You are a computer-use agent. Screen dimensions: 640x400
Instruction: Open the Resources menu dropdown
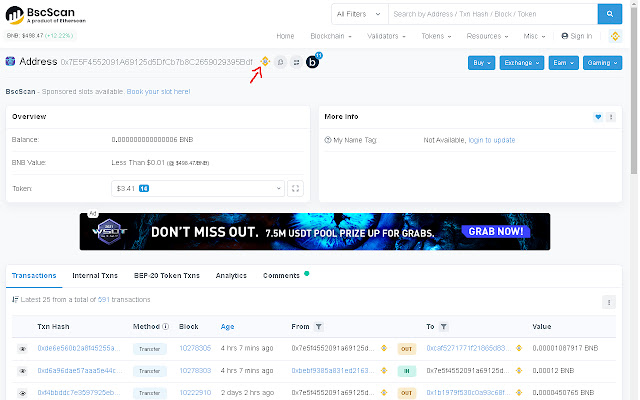(x=489, y=36)
